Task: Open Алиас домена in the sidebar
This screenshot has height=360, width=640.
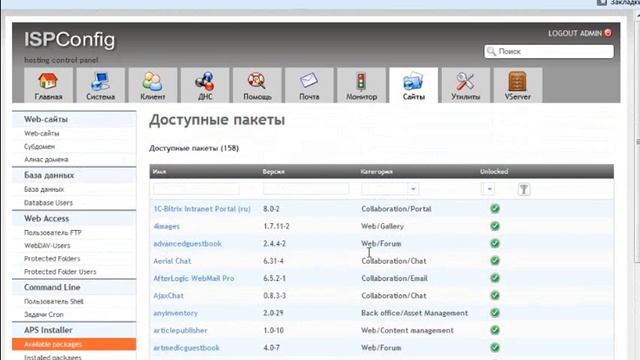Action: pos(46,160)
